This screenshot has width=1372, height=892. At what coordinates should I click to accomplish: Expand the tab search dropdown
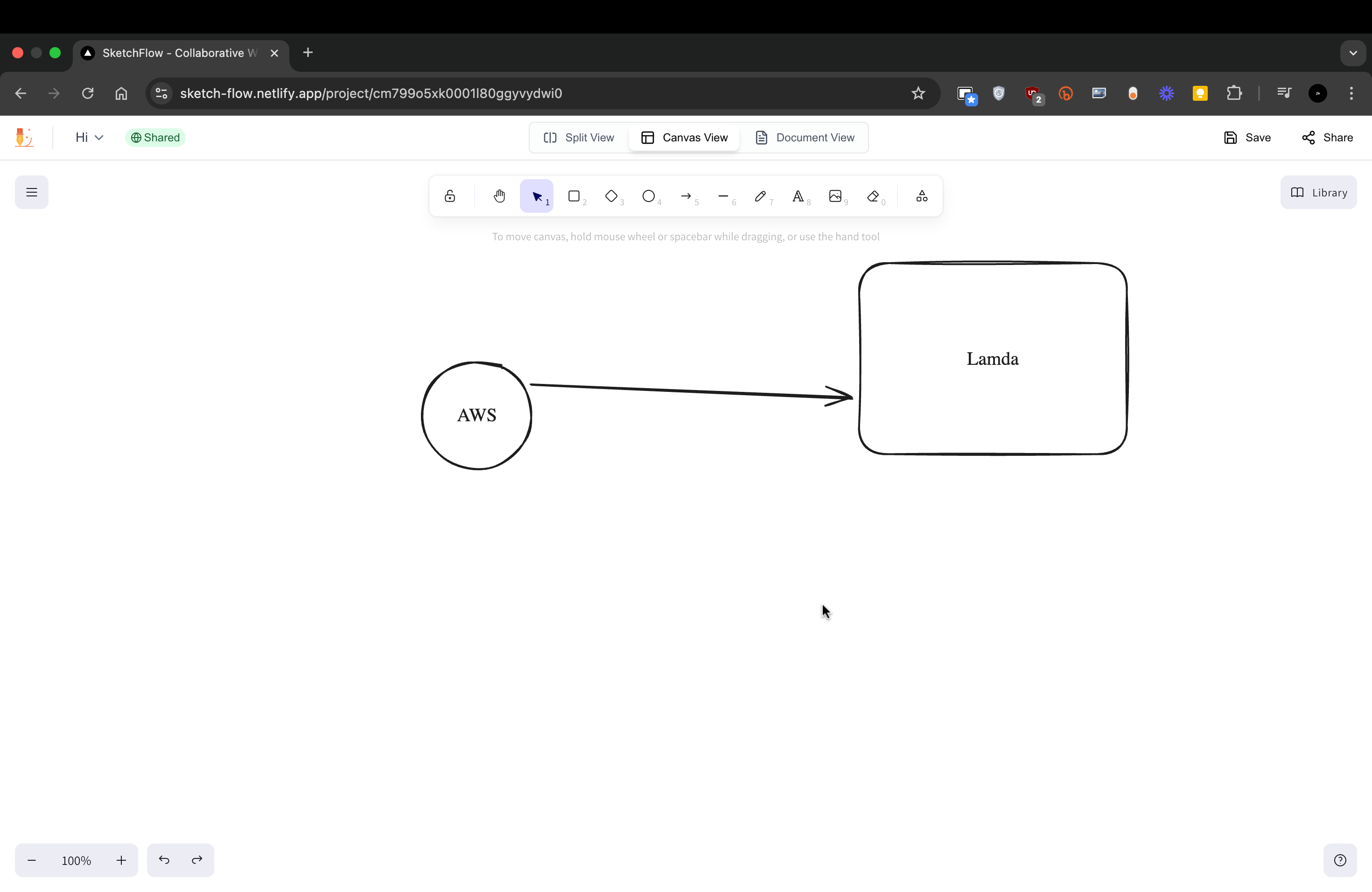pos(1353,53)
